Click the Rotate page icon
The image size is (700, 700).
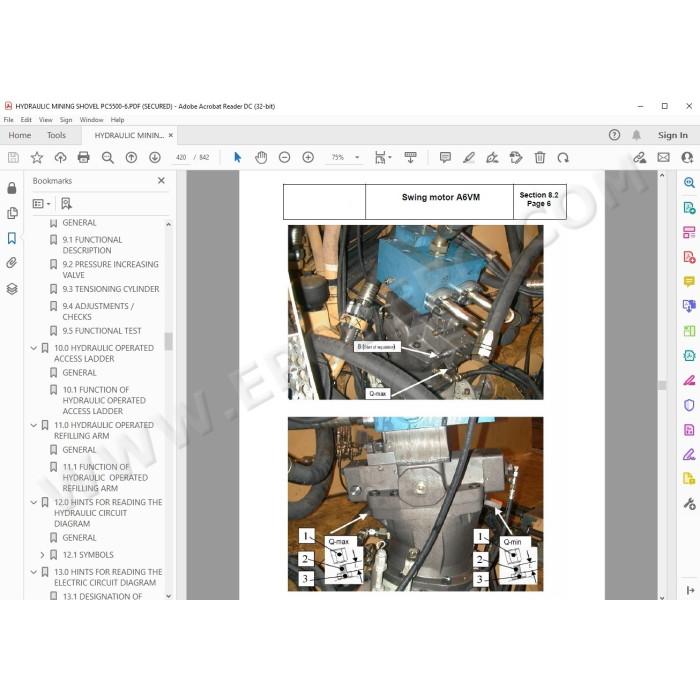pos(563,158)
